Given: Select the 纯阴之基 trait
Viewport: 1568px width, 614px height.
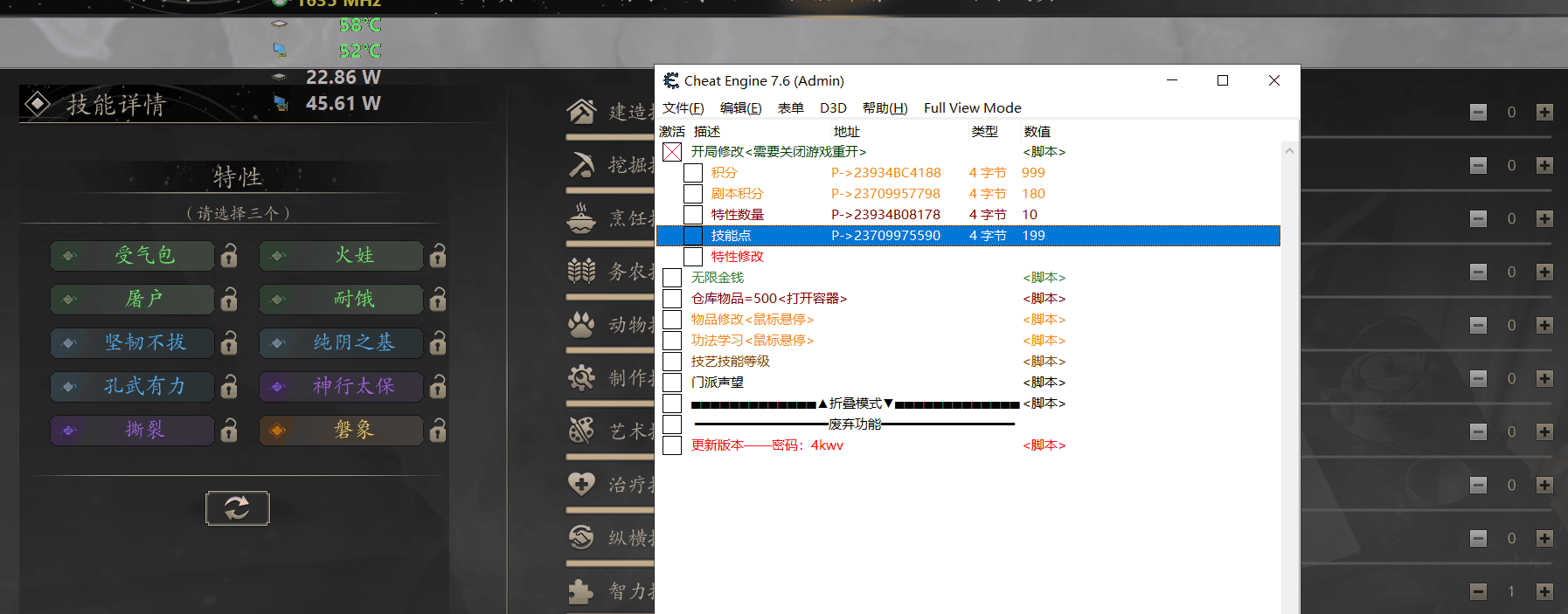Looking at the screenshot, I should [x=341, y=342].
